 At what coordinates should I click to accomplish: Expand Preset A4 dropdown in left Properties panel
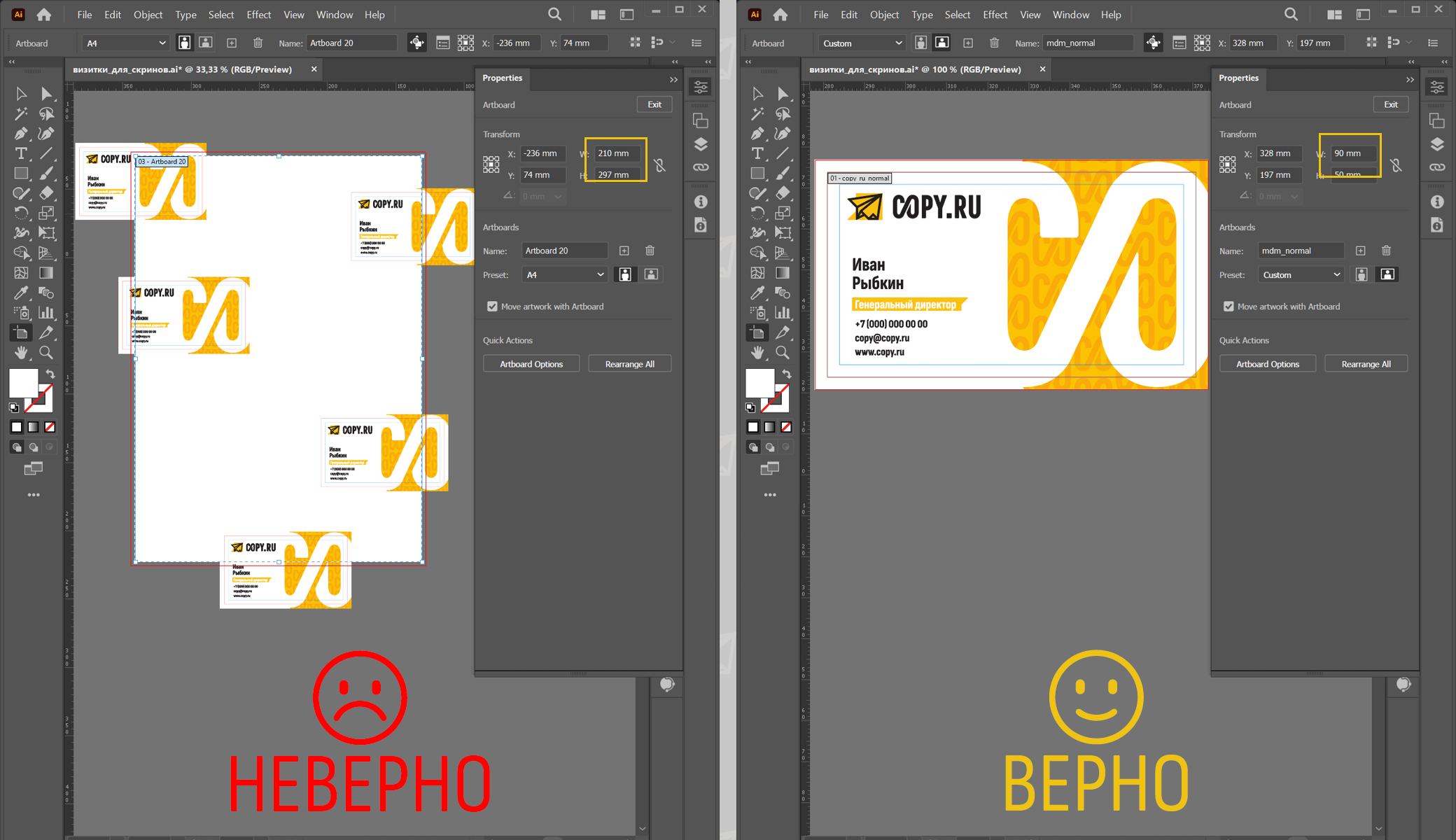point(565,275)
